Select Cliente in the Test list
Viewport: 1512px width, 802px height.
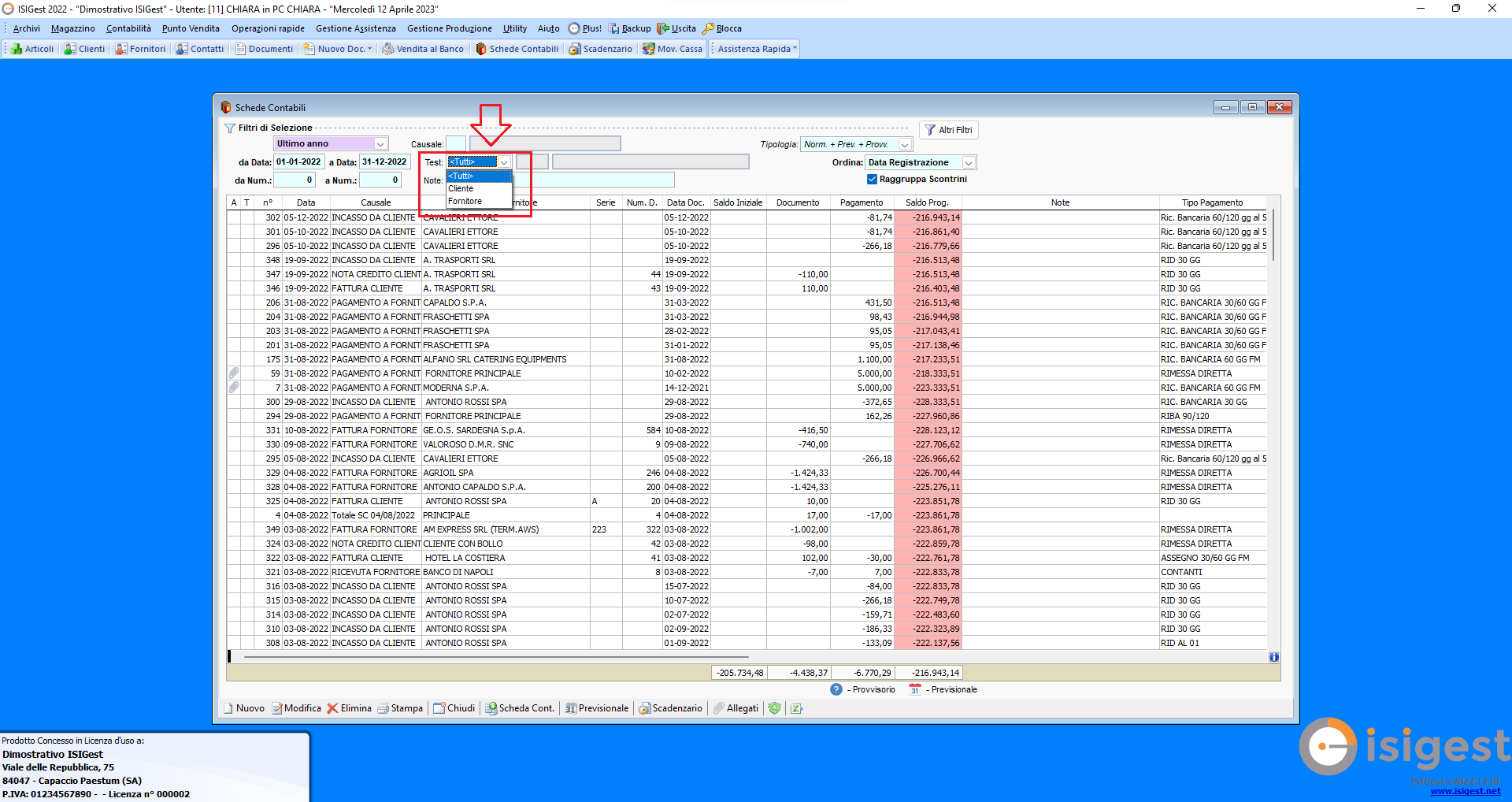[479, 189]
